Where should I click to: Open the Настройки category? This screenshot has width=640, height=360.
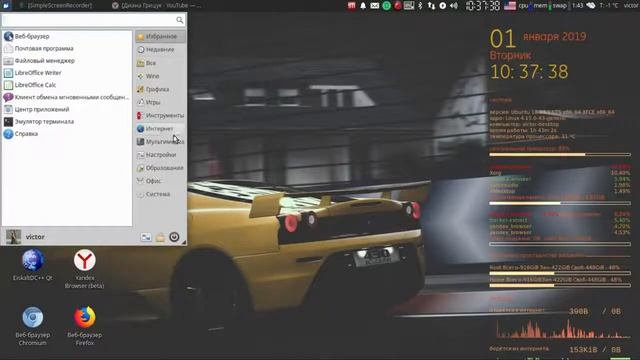point(160,155)
